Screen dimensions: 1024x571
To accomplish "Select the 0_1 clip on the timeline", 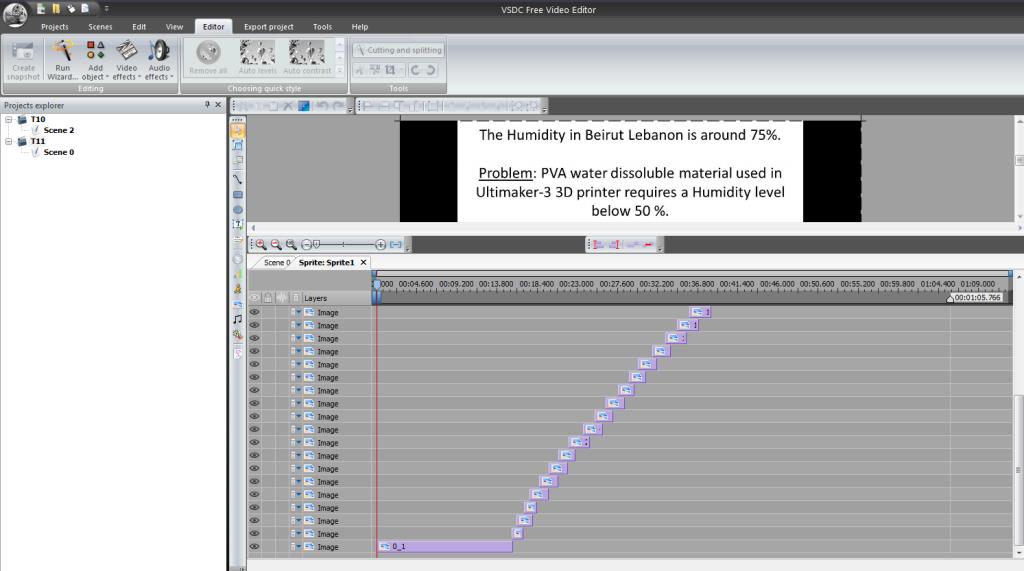I will [x=445, y=547].
